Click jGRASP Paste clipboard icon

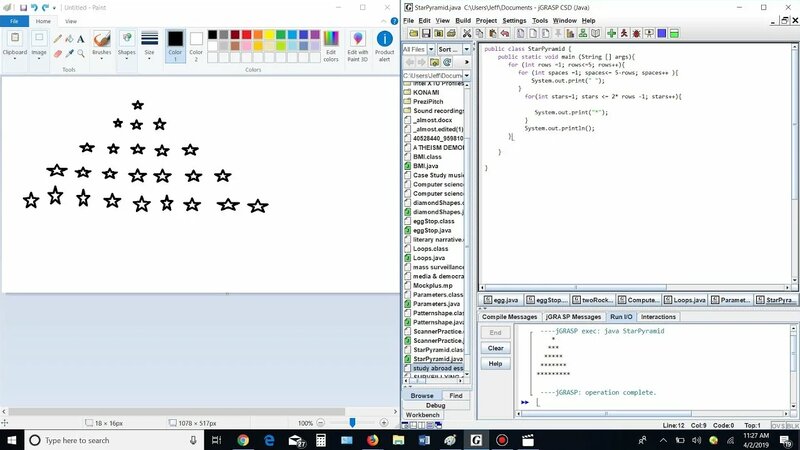[492, 34]
